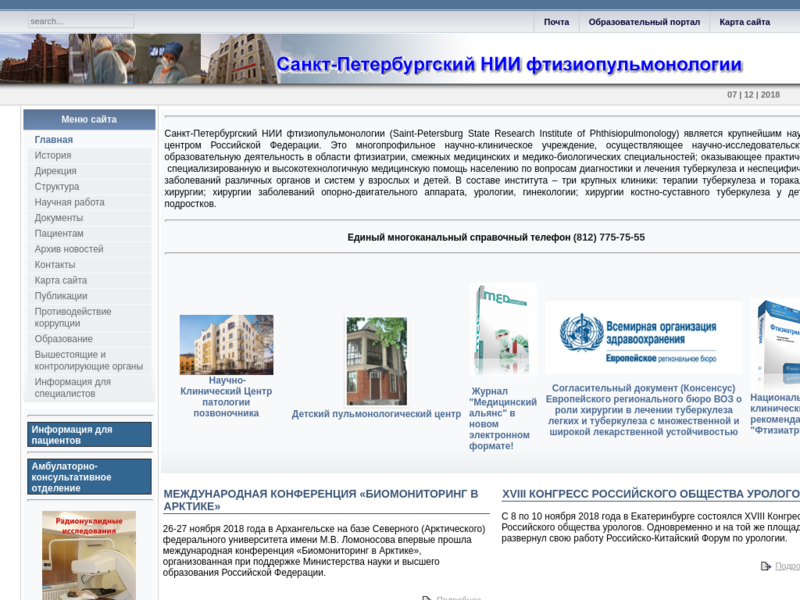The image size is (800, 600).
Task: Open Архив новостей menu item
Action: point(89,249)
